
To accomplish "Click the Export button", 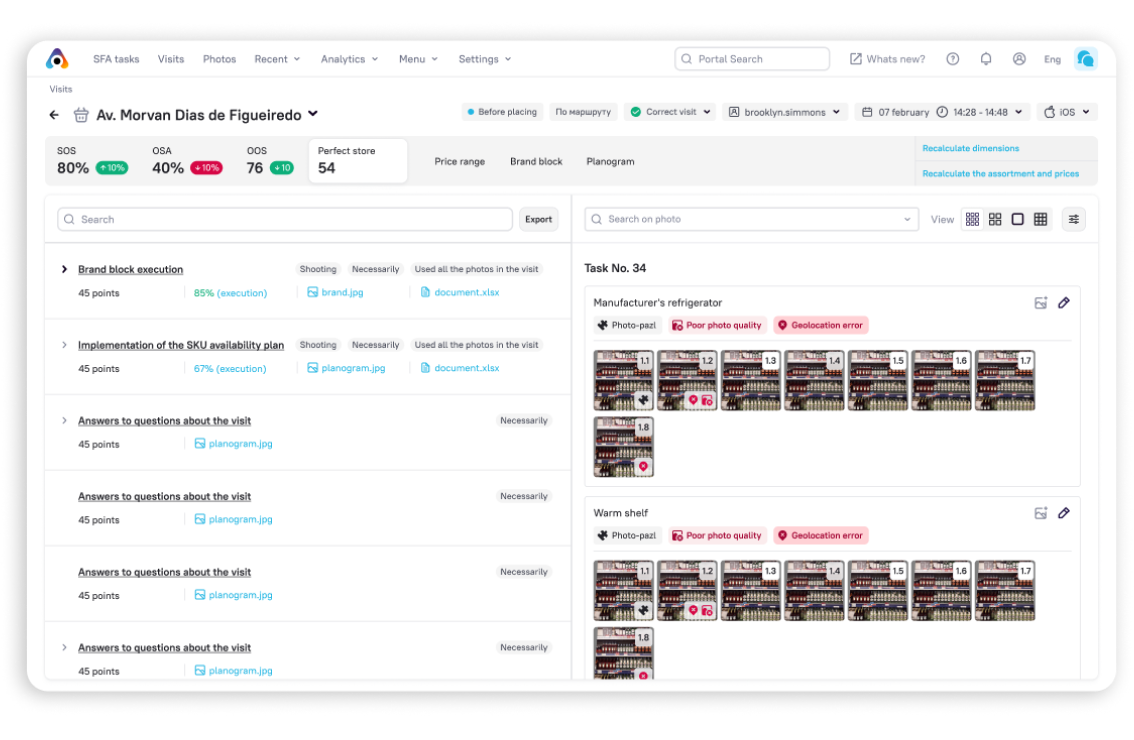I will coord(538,219).
